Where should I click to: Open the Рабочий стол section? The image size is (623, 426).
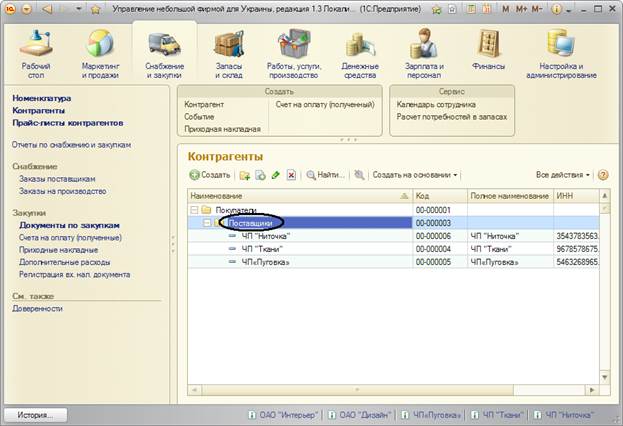(36, 54)
